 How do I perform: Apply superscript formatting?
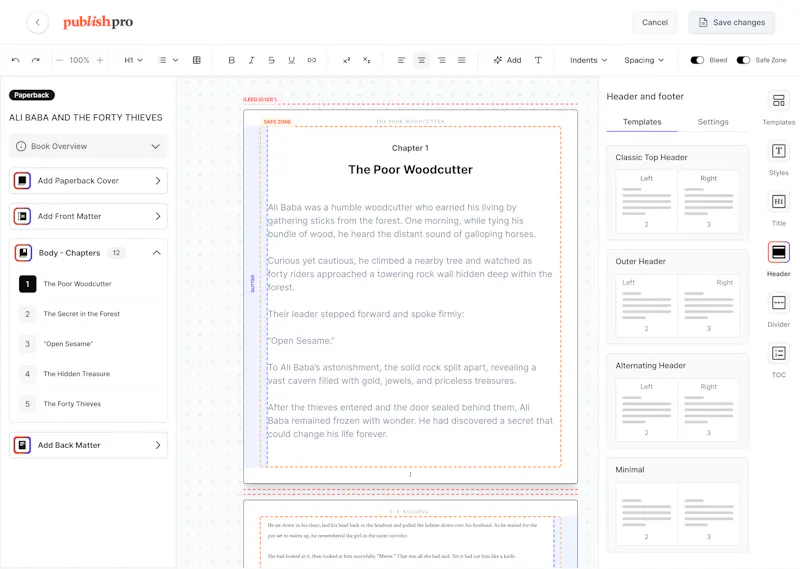point(346,60)
